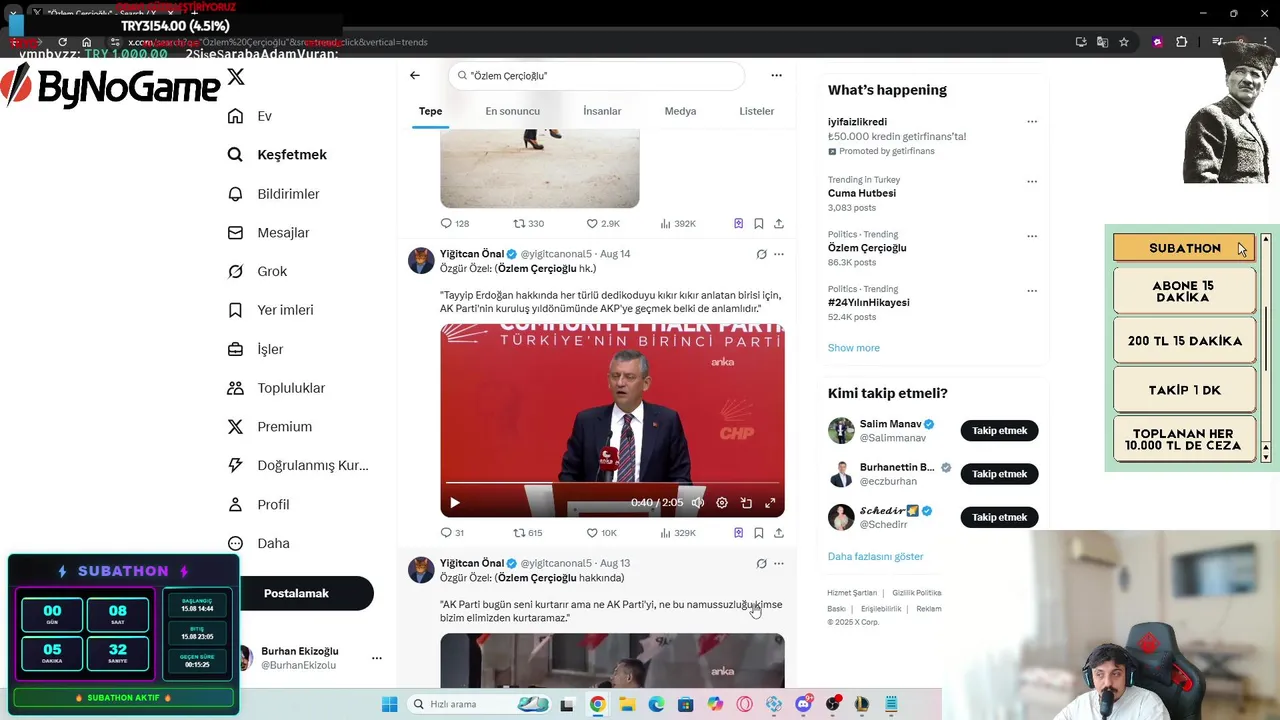Open search settings three-dot menu

[776, 75]
